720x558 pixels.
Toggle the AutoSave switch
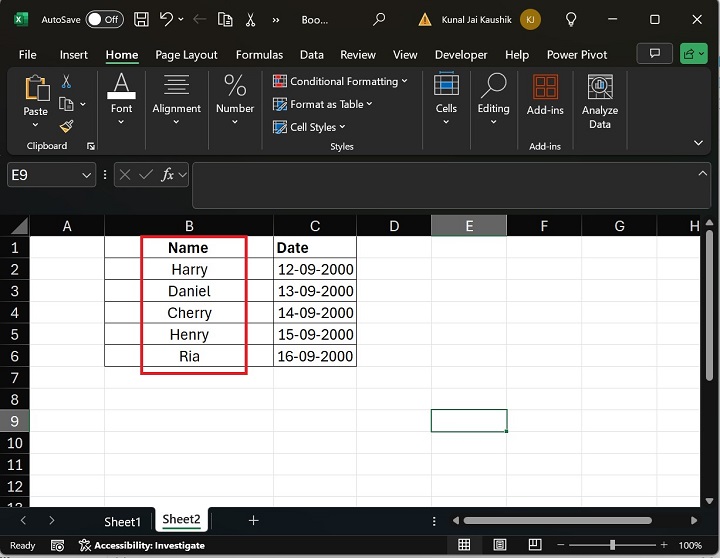pyautogui.click(x=104, y=19)
